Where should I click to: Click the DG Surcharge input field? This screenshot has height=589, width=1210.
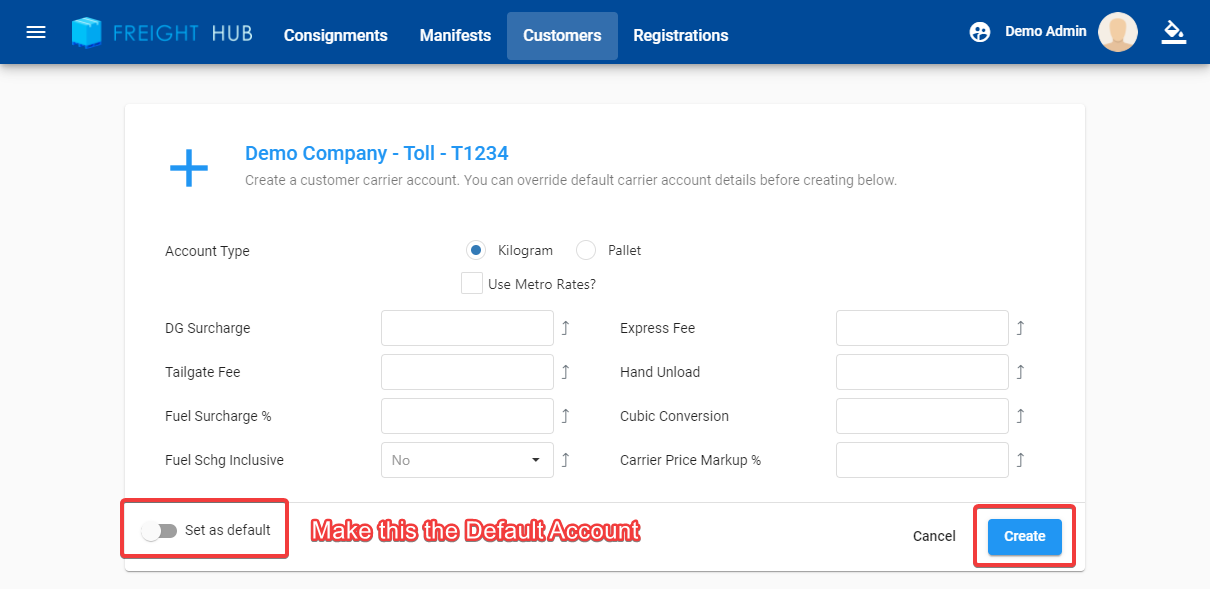467,328
